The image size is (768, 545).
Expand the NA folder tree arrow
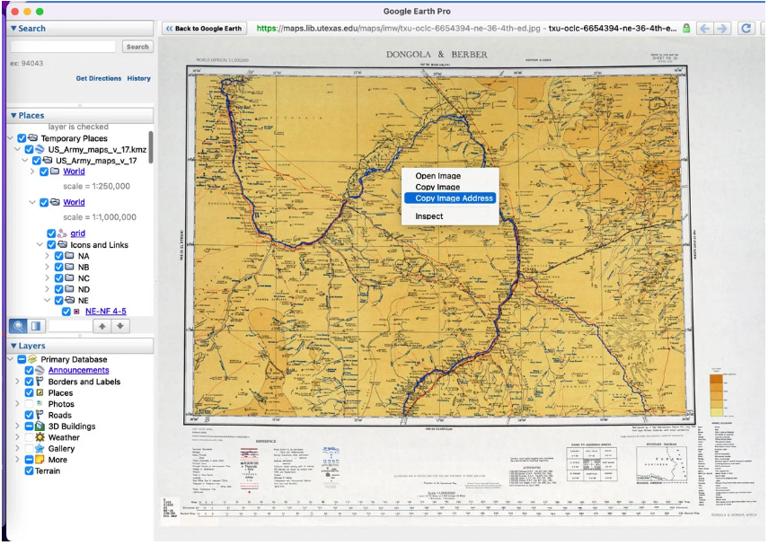pyautogui.click(x=48, y=256)
